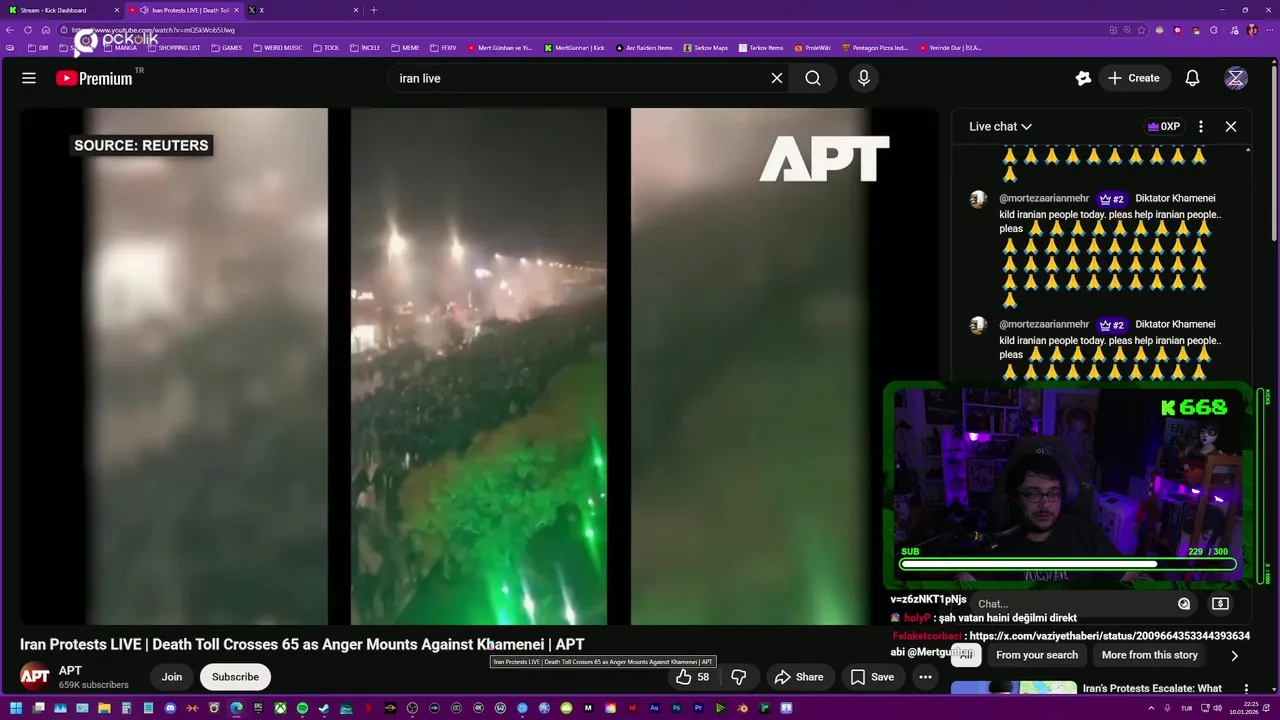Open Iran's Protests Escalate video thumbnail
1280x720 pixels.
1013,688
